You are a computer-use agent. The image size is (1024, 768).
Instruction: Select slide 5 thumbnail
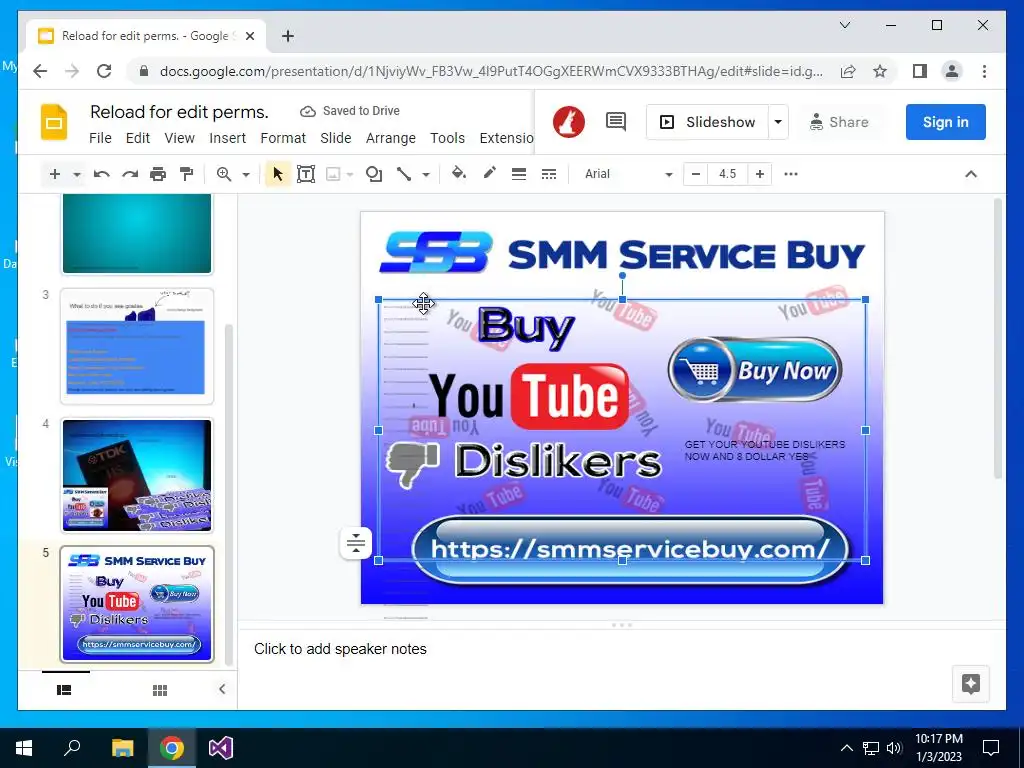coord(136,605)
